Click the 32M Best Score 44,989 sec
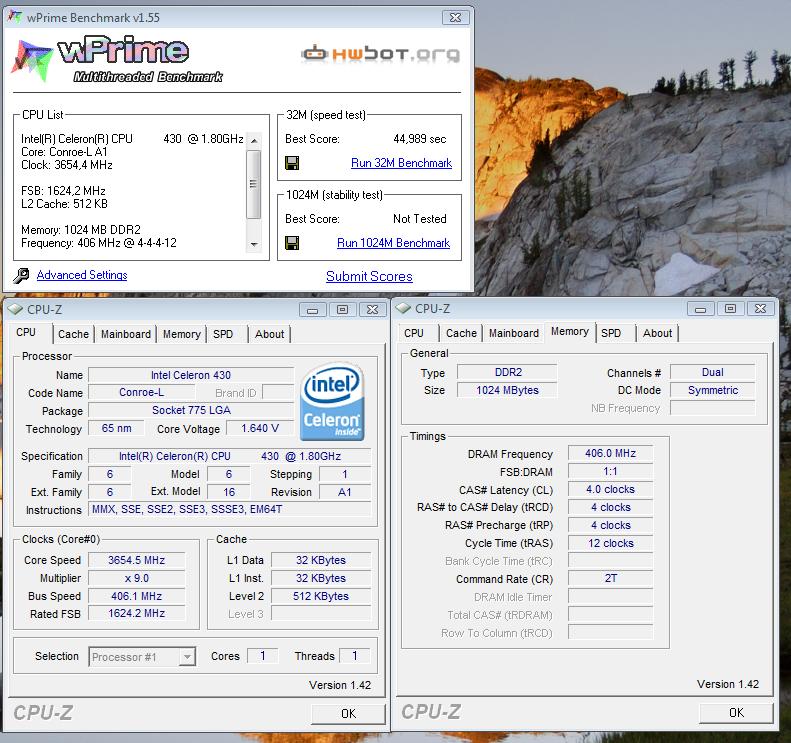This screenshot has width=791, height=743. coord(420,139)
